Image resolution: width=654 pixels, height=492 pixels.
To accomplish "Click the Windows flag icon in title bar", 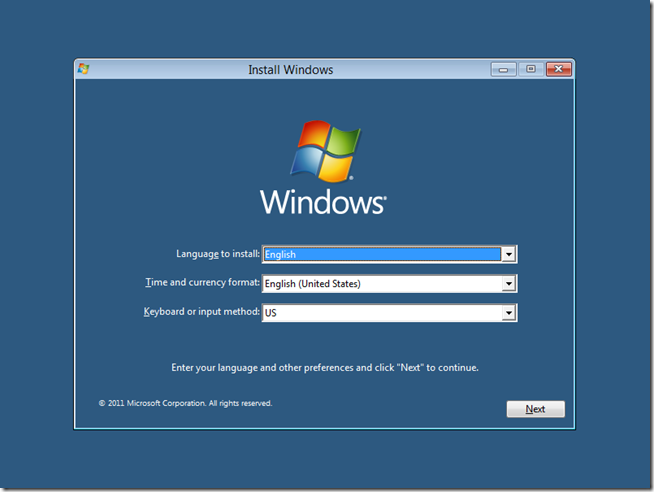I will 83,69.
